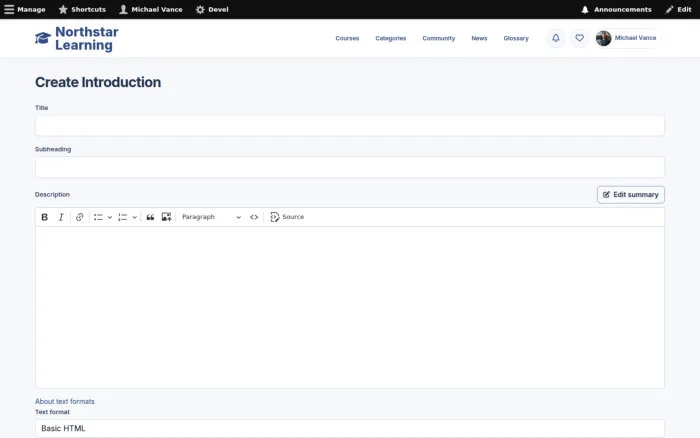The width and height of the screenshot is (700, 438).
Task: Toggle bold formatting in the editor toolbar
Action: tap(45, 217)
